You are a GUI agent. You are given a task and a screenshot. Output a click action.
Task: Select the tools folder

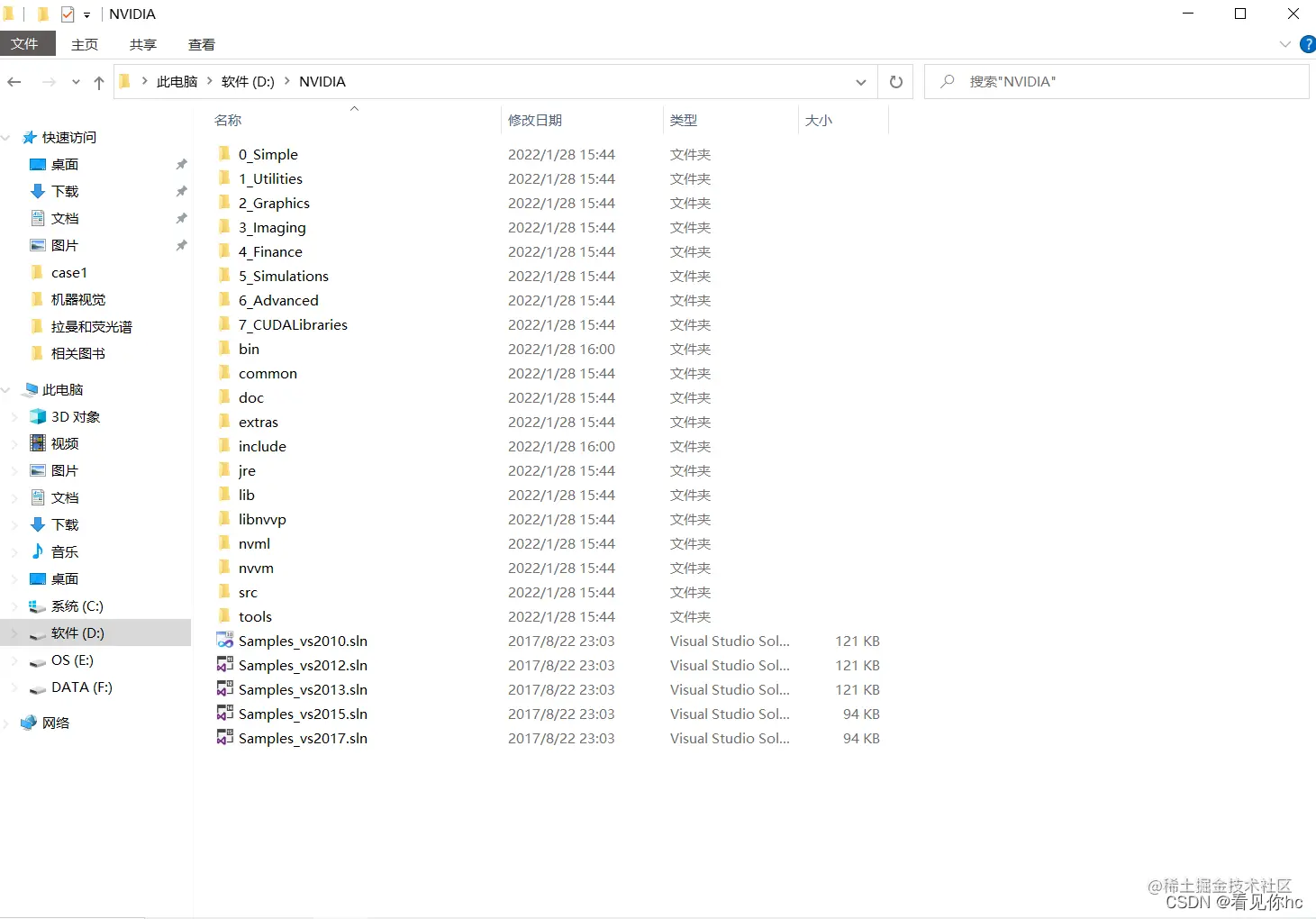pyautogui.click(x=255, y=616)
